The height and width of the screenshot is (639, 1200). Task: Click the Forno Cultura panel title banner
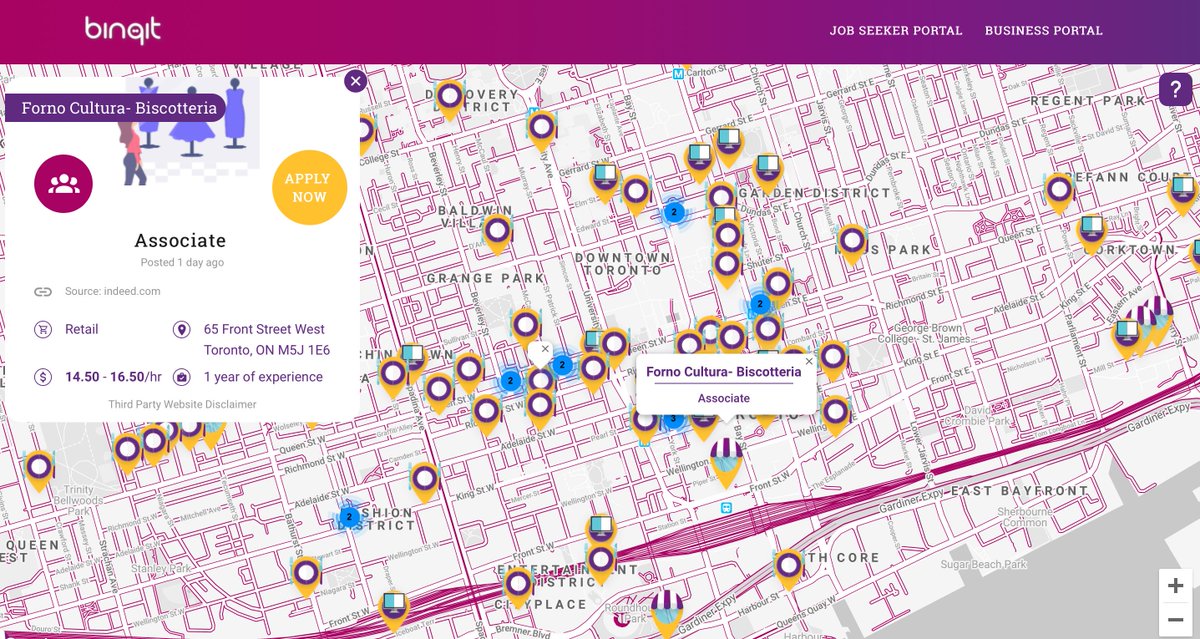pyautogui.click(x=115, y=108)
